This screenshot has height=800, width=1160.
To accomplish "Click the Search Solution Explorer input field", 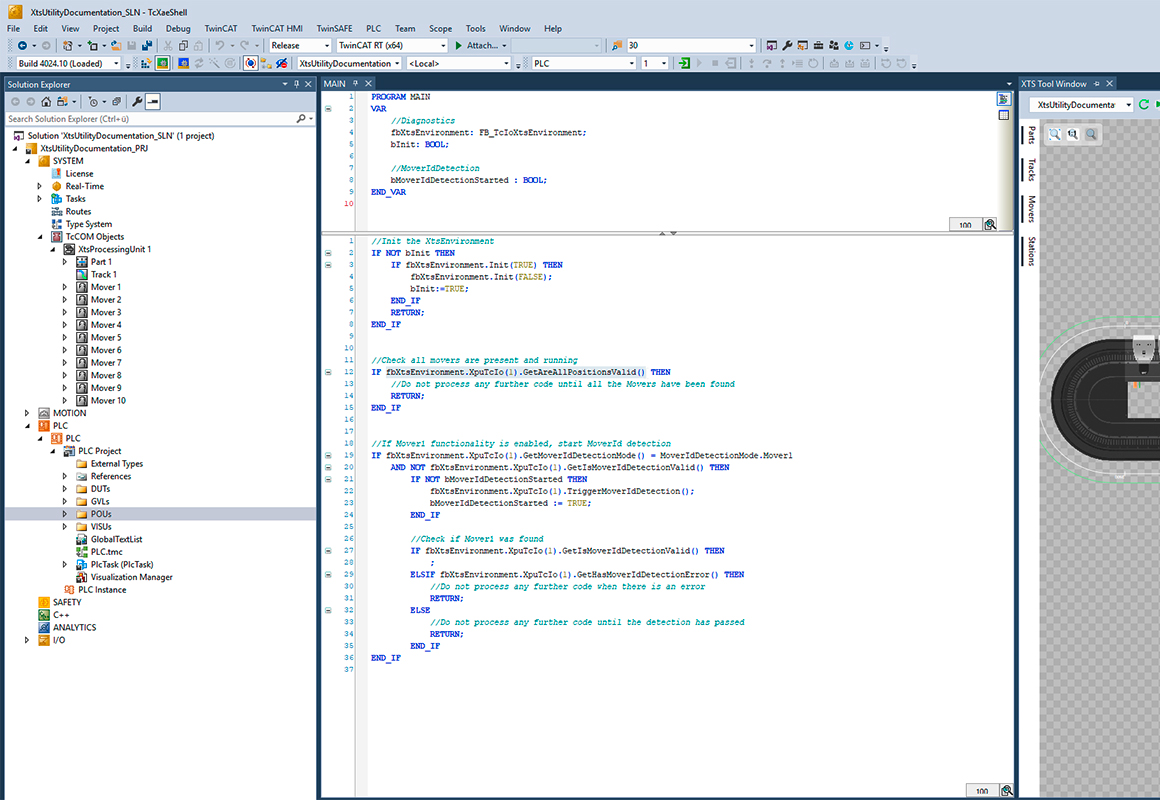I will point(150,117).
